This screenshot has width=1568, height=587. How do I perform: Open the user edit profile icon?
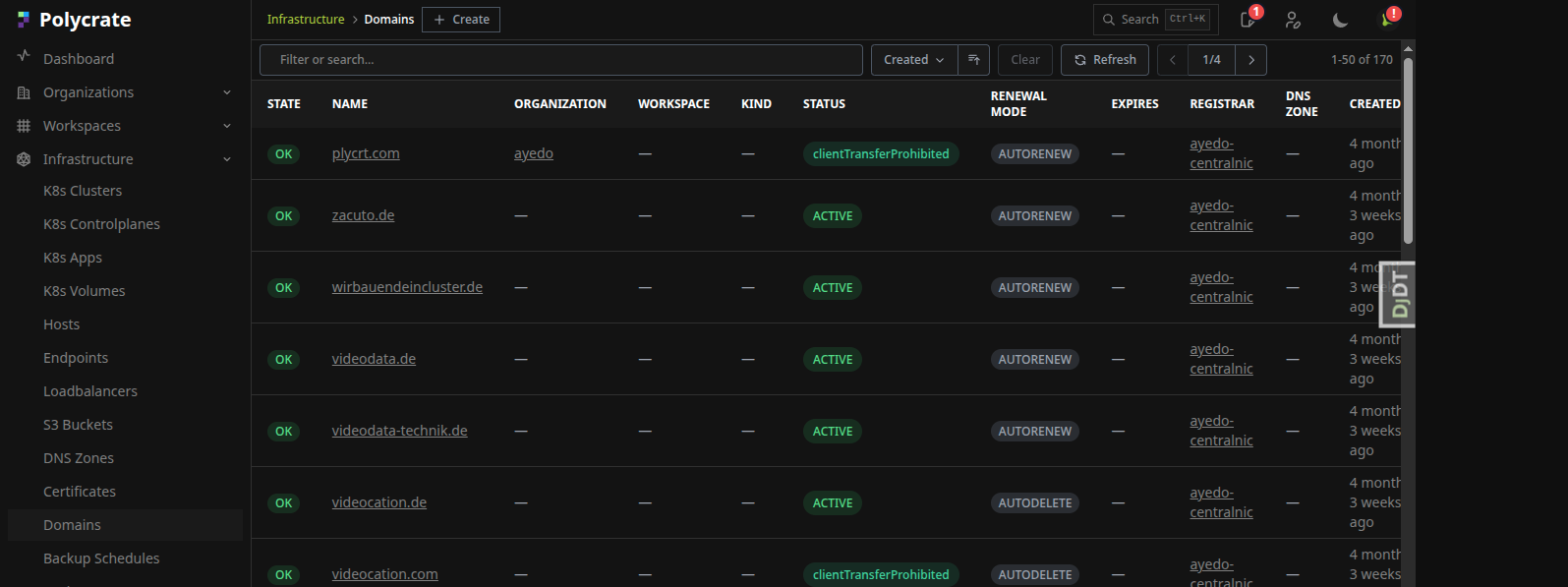coord(1293,20)
